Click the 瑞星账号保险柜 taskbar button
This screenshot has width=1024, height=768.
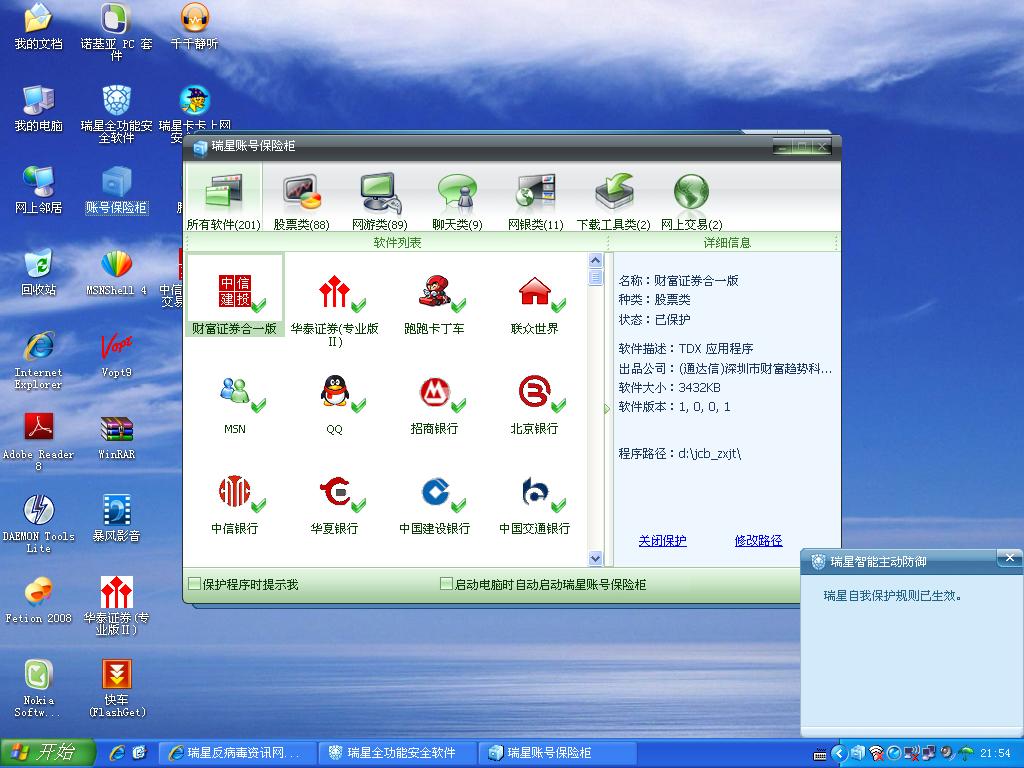coord(558,753)
